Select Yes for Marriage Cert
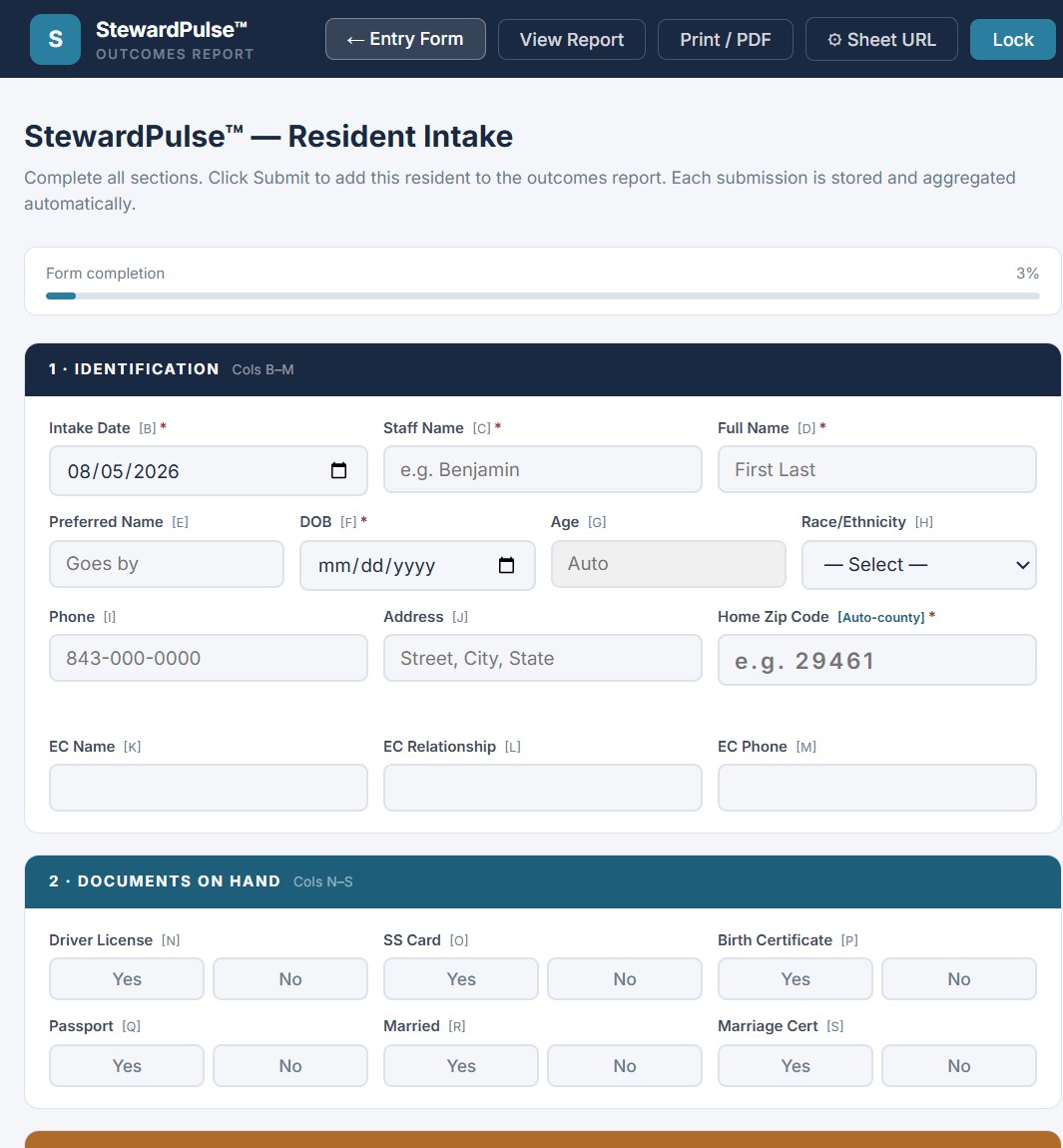This screenshot has height=1148, width=1063. coord(796,1066)
